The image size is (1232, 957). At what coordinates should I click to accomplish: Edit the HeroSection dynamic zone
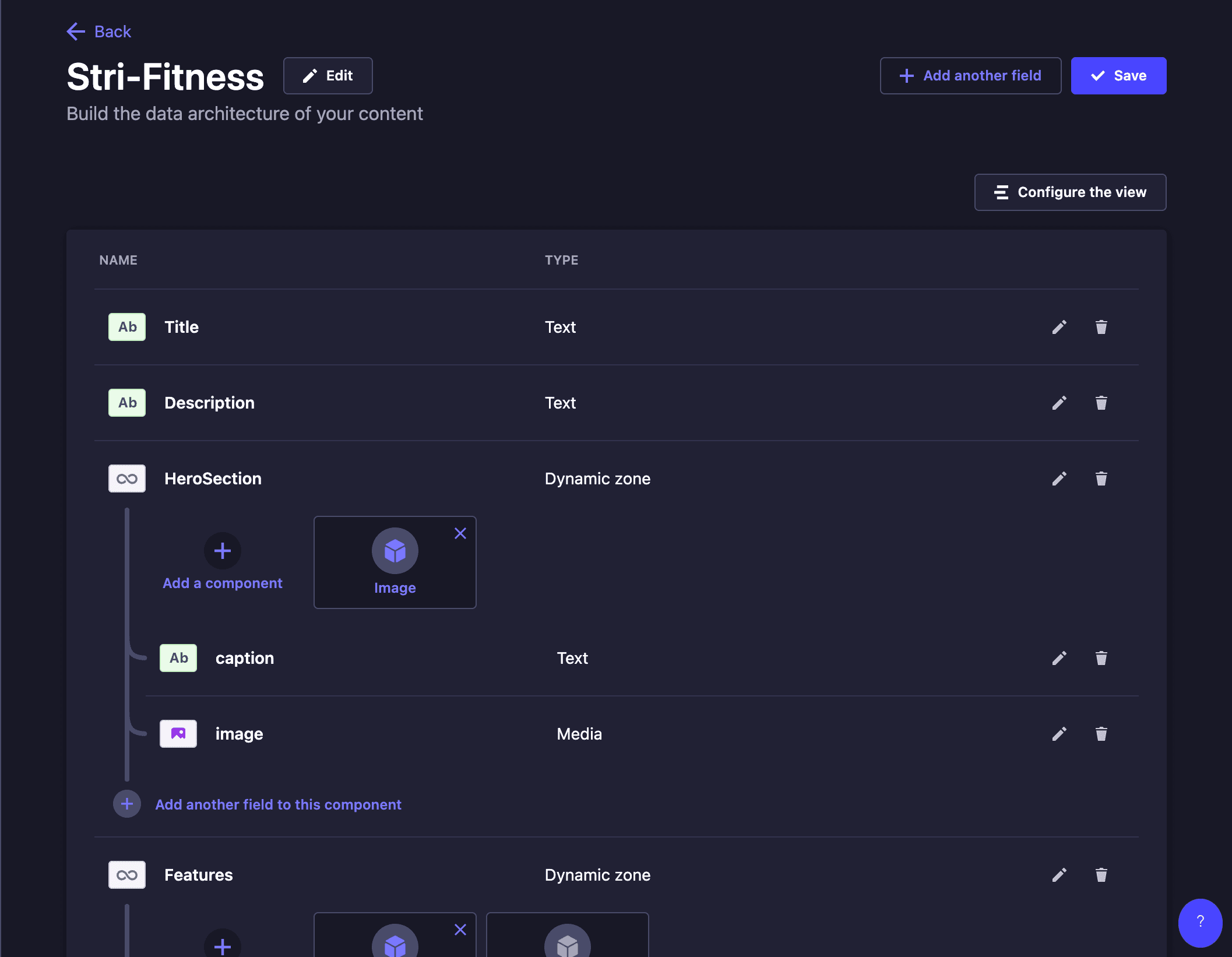click(x=1059, y=478)
